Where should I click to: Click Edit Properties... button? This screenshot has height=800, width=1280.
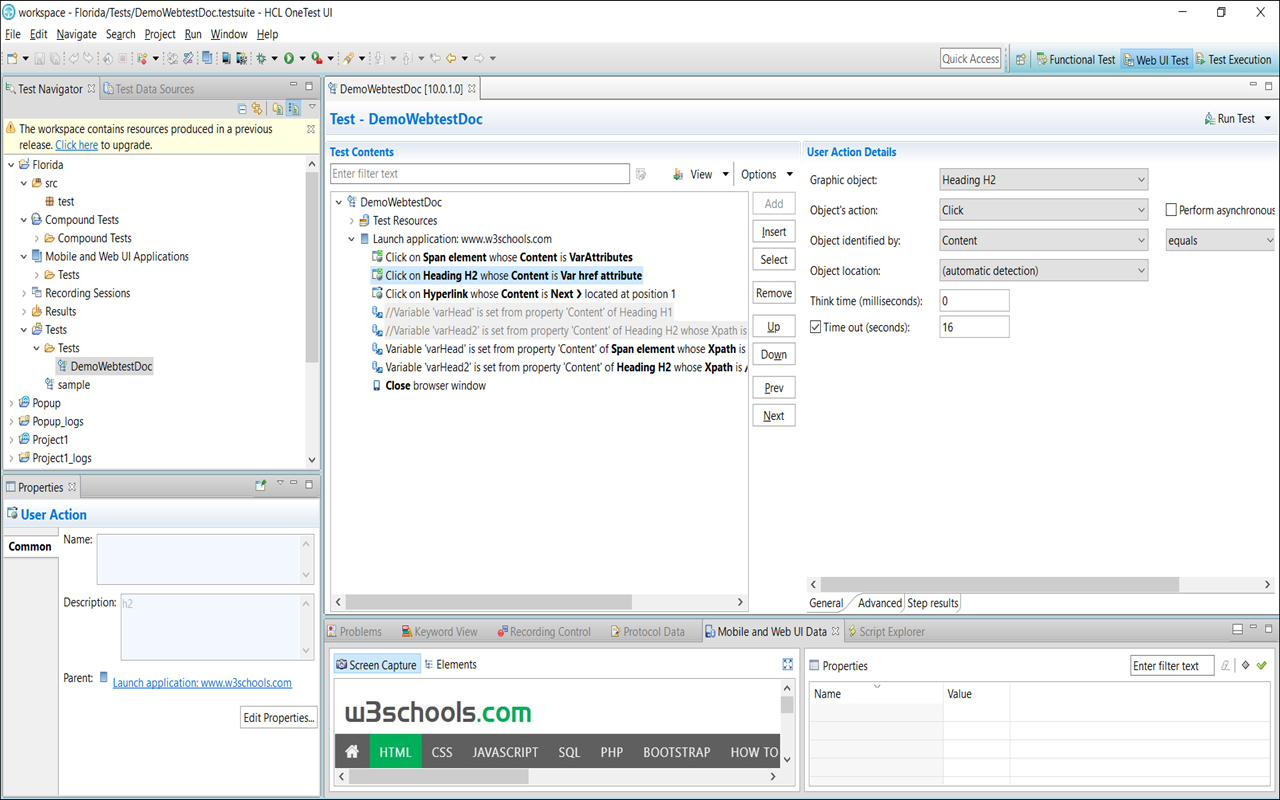(x=279, y=717)
